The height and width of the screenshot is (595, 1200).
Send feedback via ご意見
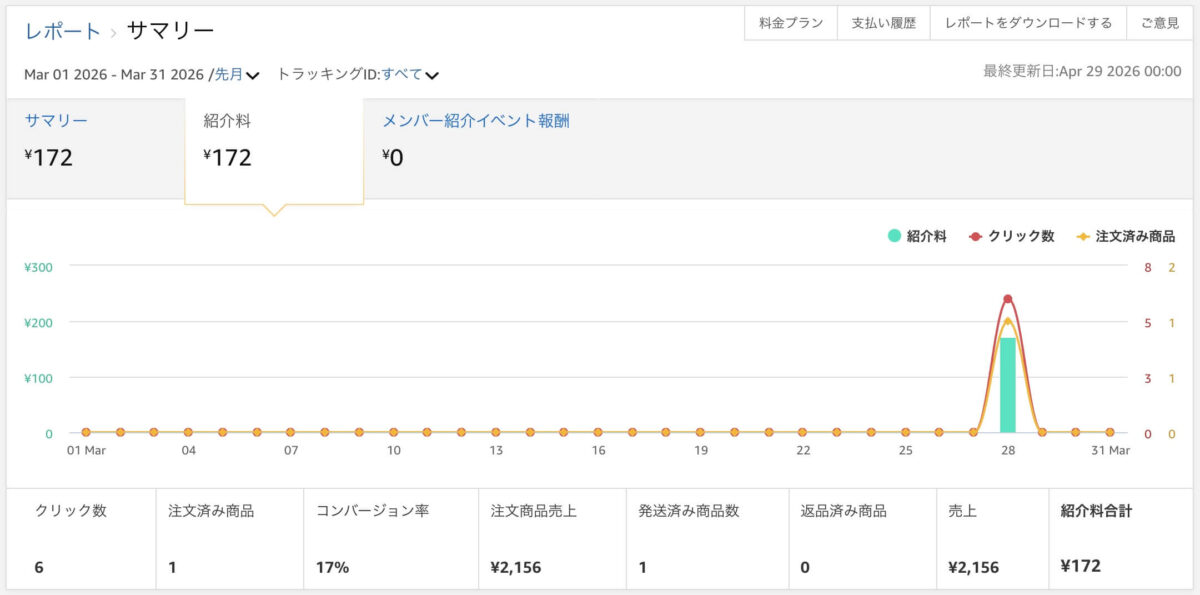pyautogui.click(x=1159, y=21)
